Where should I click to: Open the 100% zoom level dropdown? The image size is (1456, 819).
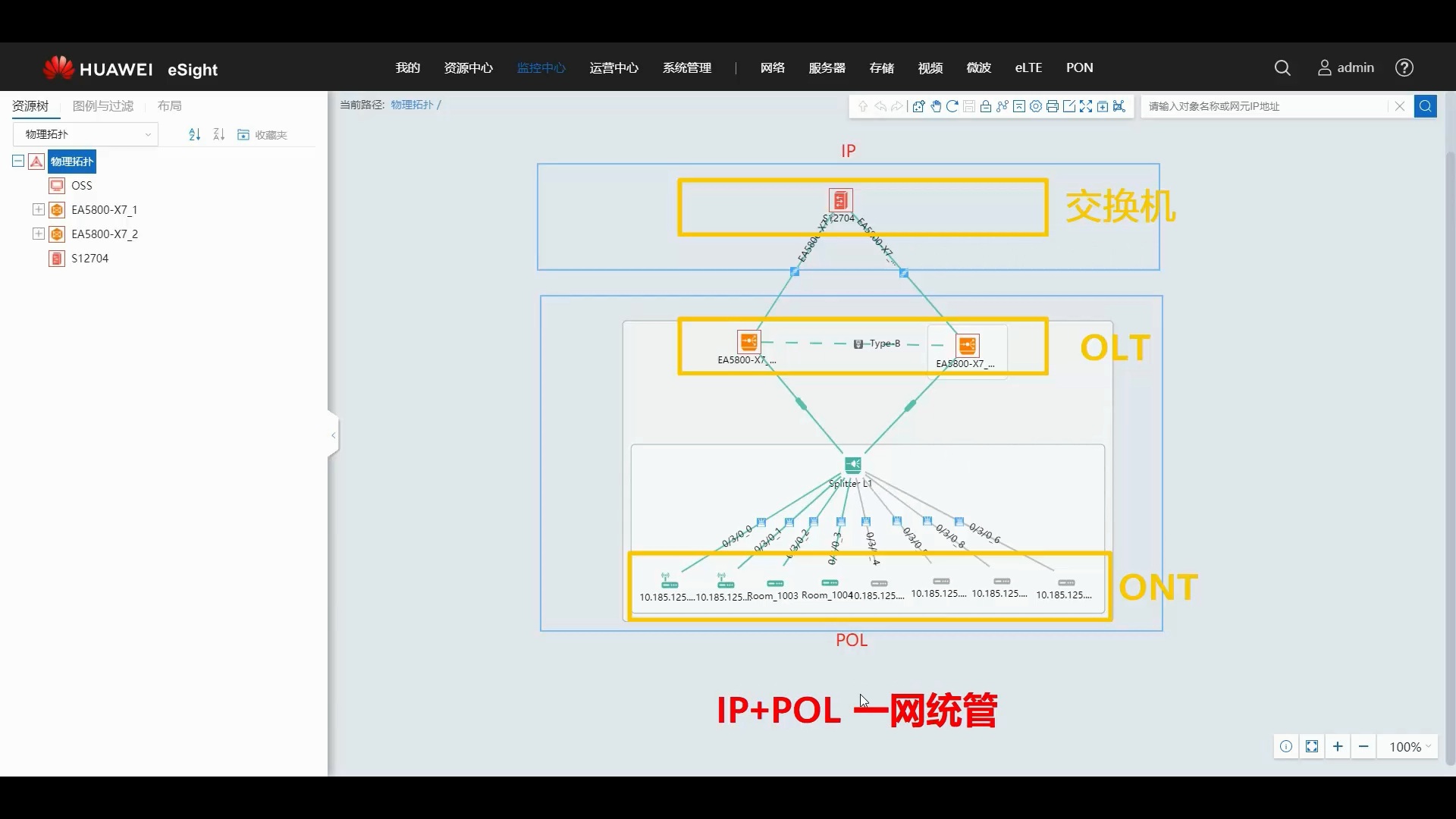point(1409,747)
